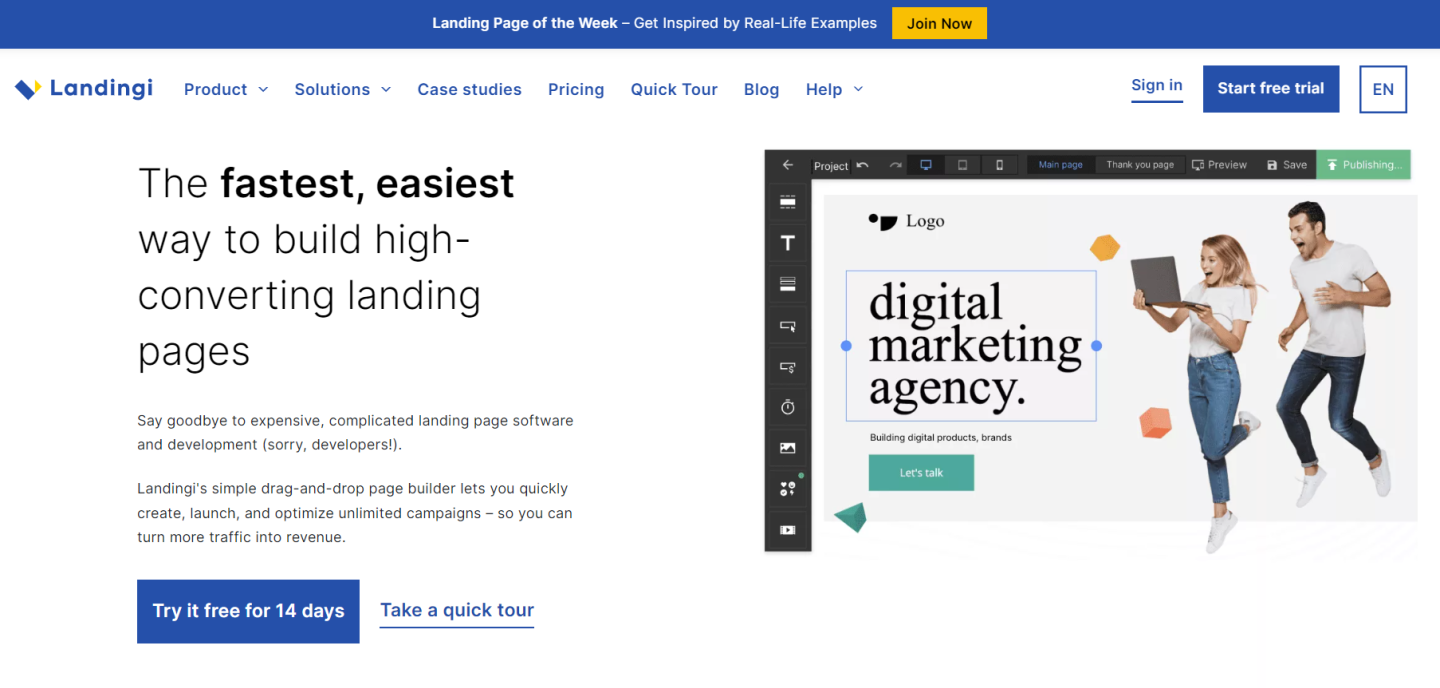Open the Solutions dropdown menu
The width and height of the screenshot is (1440, 688).
point(342,89)
